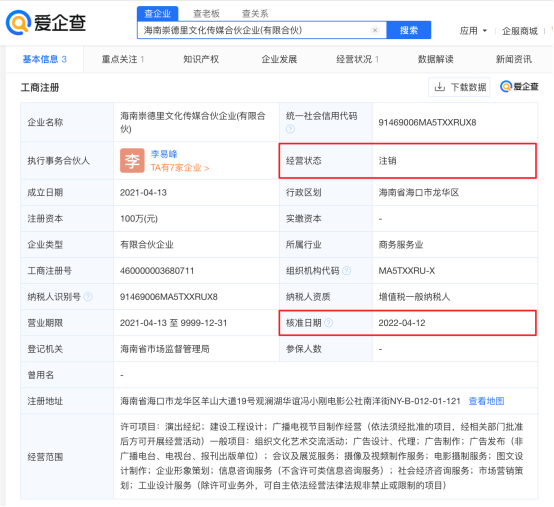Expand the 应用 dropdown menu
Screen dimensions: 554x507
[x=473, y=31]
